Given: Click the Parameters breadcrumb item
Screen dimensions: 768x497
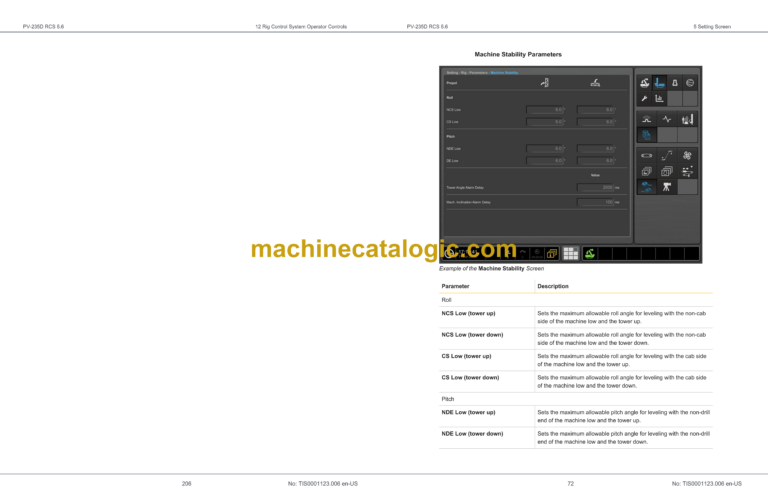Looking at the screenshot, I should (478, 72).
